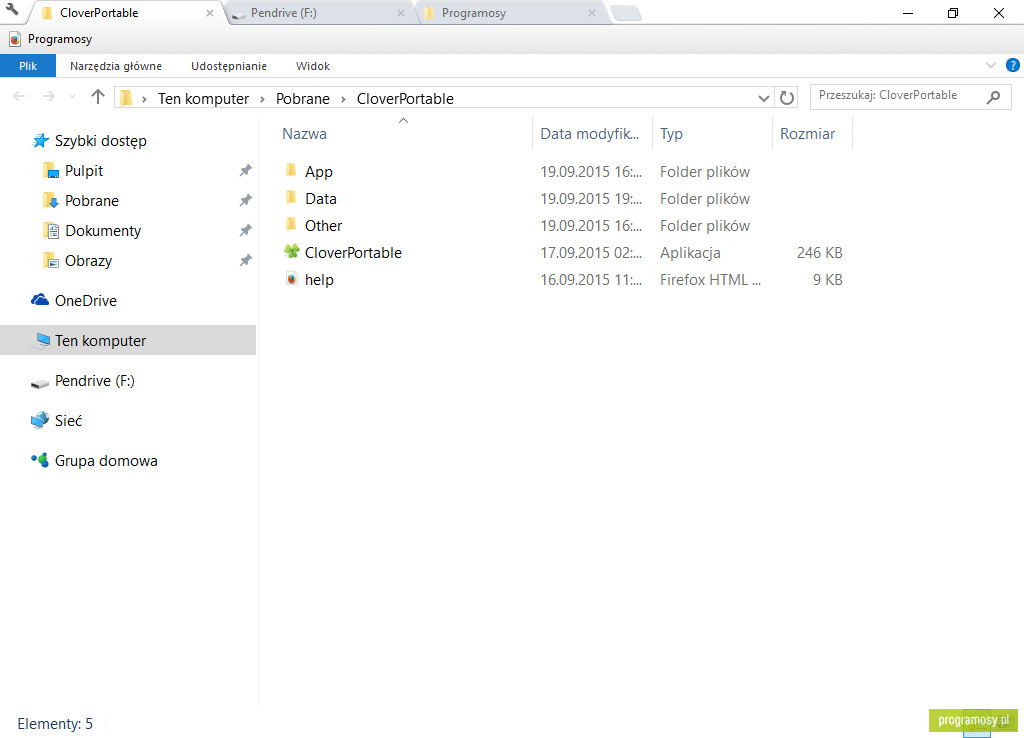The width and height of the screenshot is (1024, 738).
Task: Select Ten komputer in address path
Action: 203,99
